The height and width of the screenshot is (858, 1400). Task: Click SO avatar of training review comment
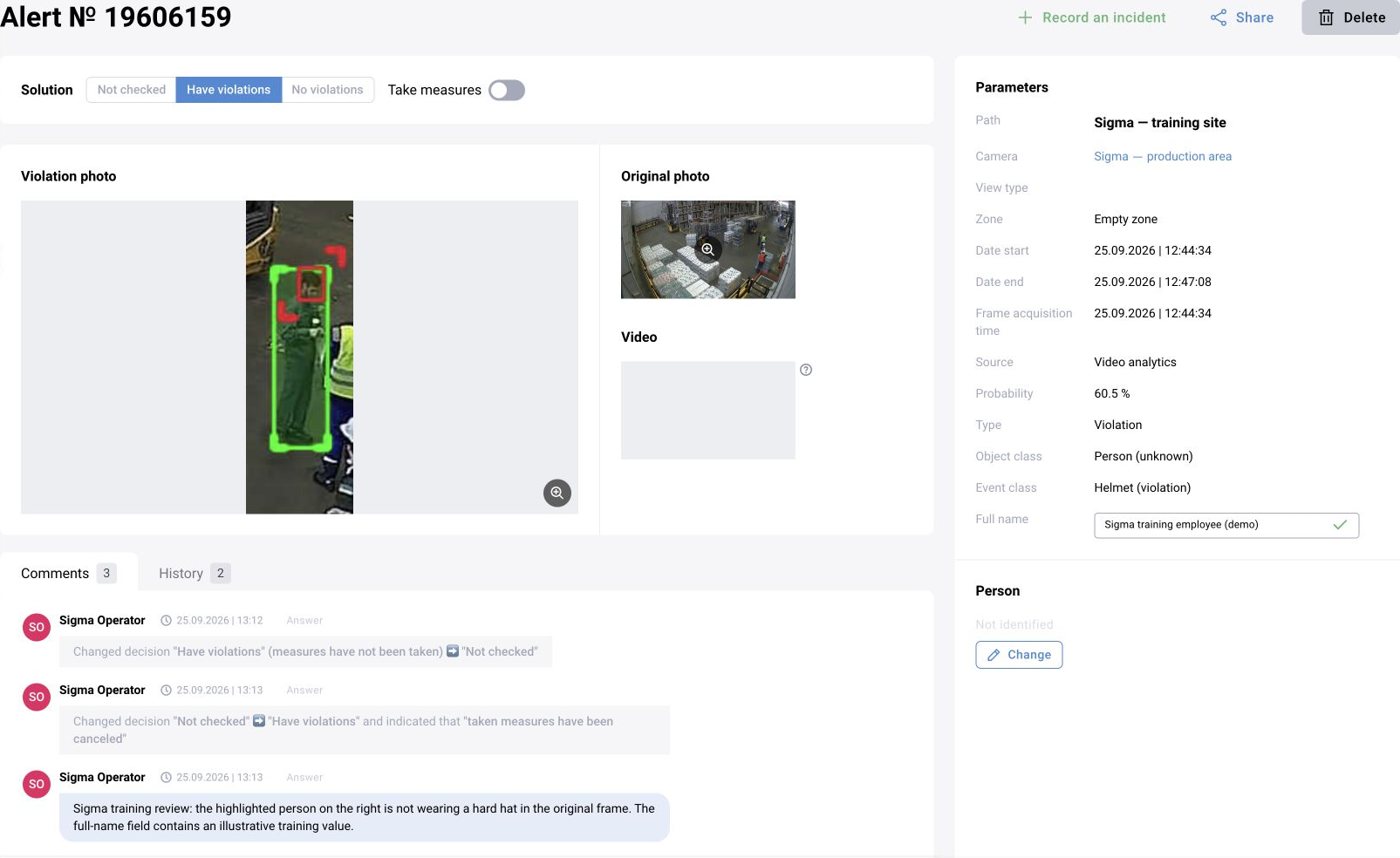(37, 784)
